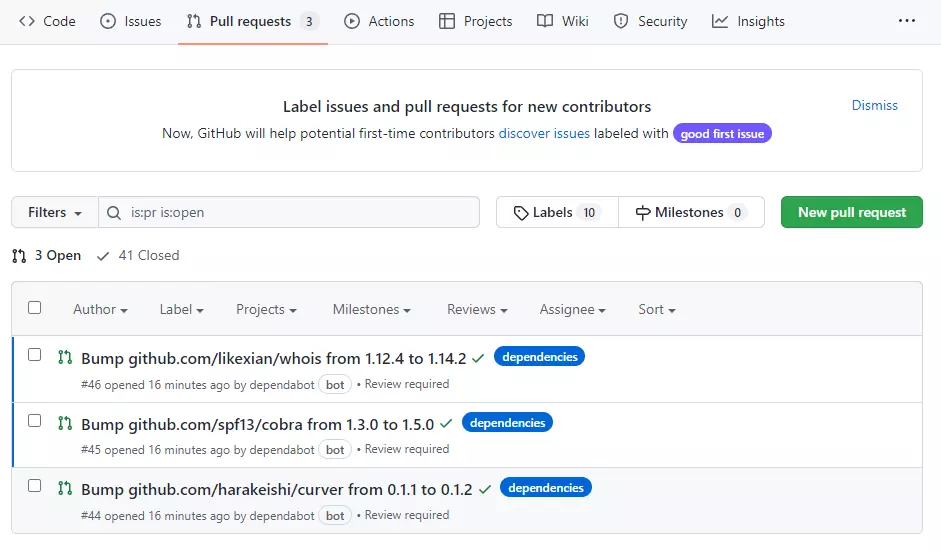Tick the select-all pull requests checkbox
The height and width of the screenshot is (552, 941).
[35, 308]
